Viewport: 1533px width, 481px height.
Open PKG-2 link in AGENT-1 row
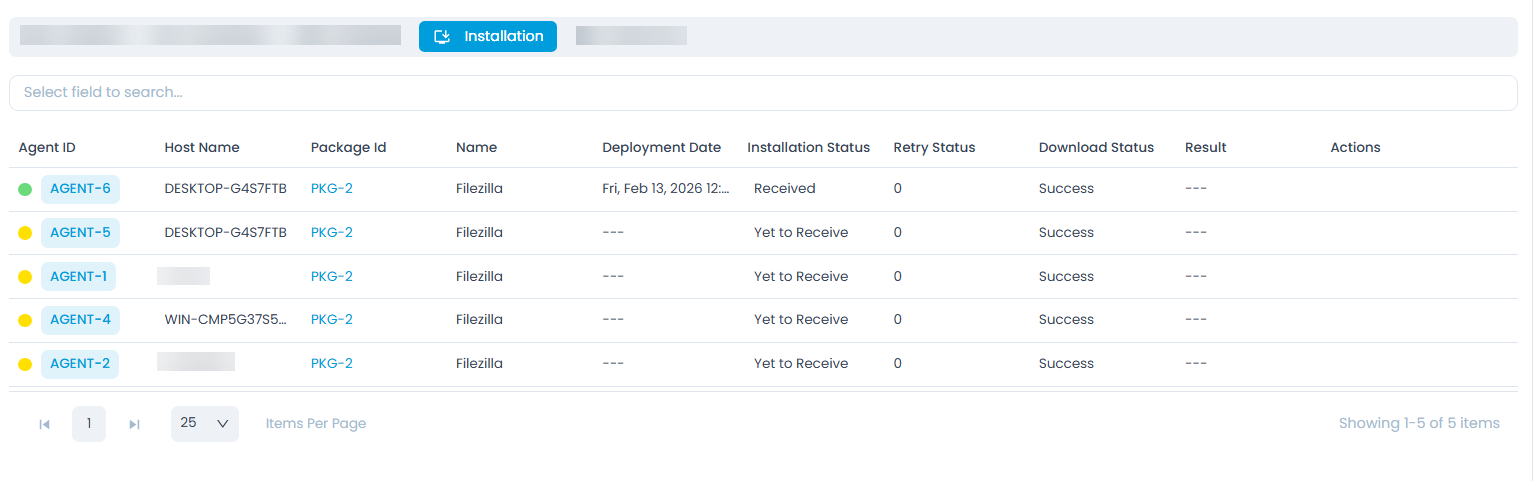(332, 277)
